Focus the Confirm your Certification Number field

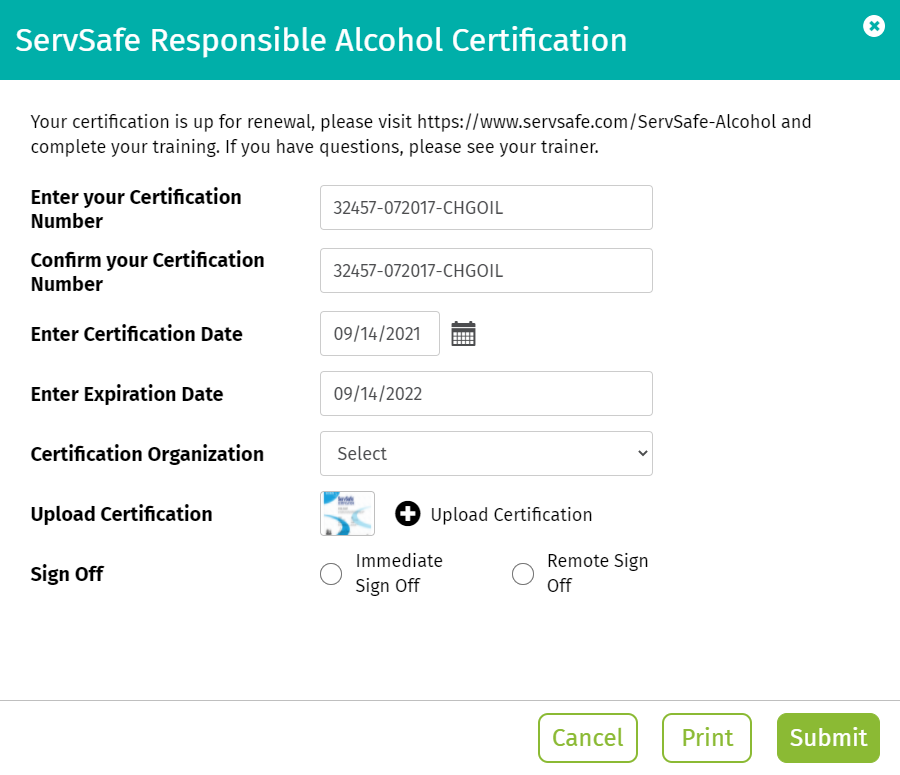(x=486, y=270)
